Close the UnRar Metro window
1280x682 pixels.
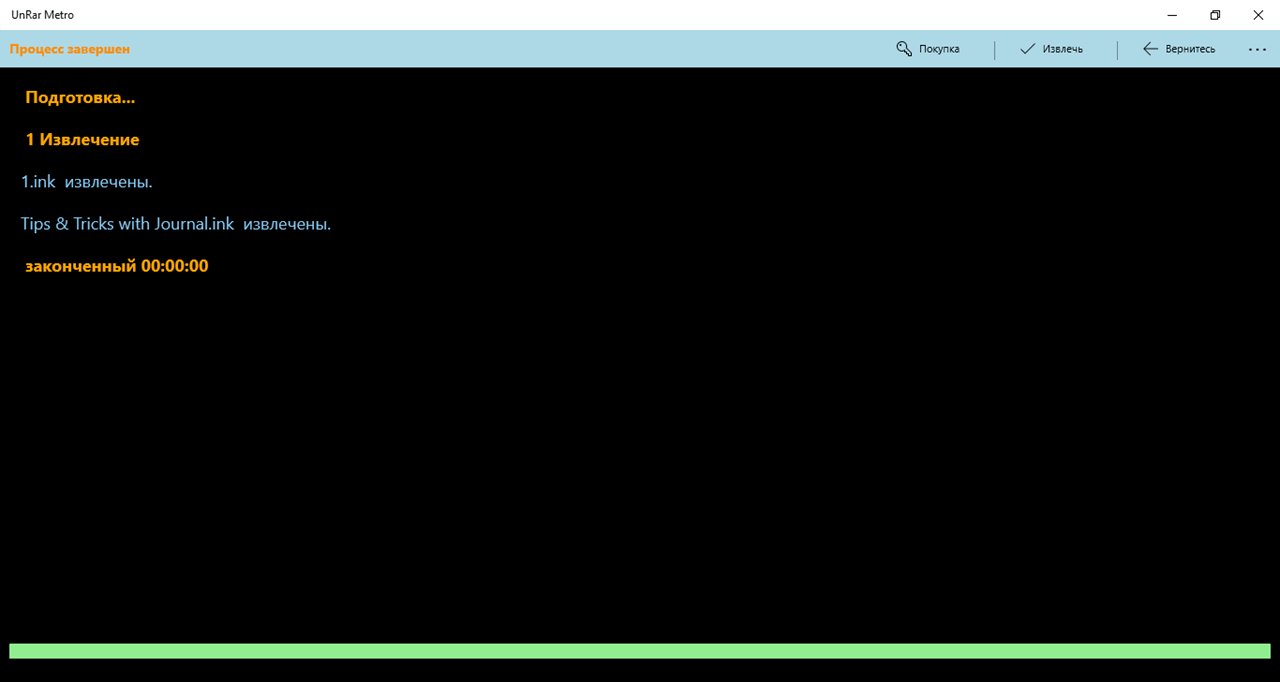[x=1258, y=15]
